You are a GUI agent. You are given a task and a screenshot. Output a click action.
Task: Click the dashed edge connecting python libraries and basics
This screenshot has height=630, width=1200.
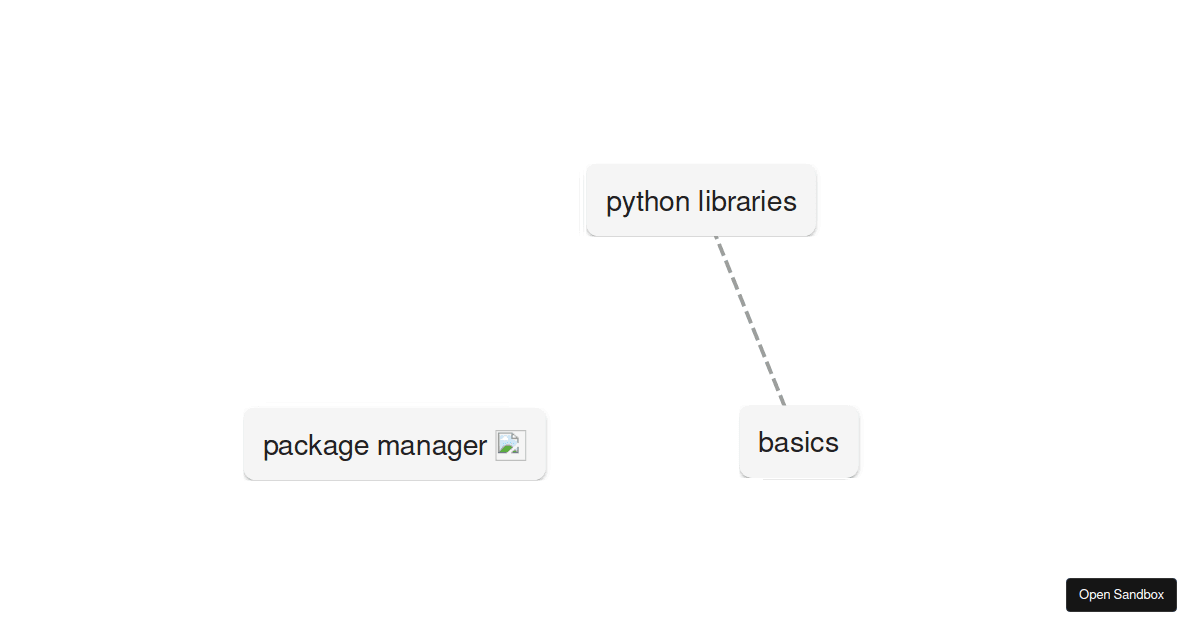(x=750, y=321)
